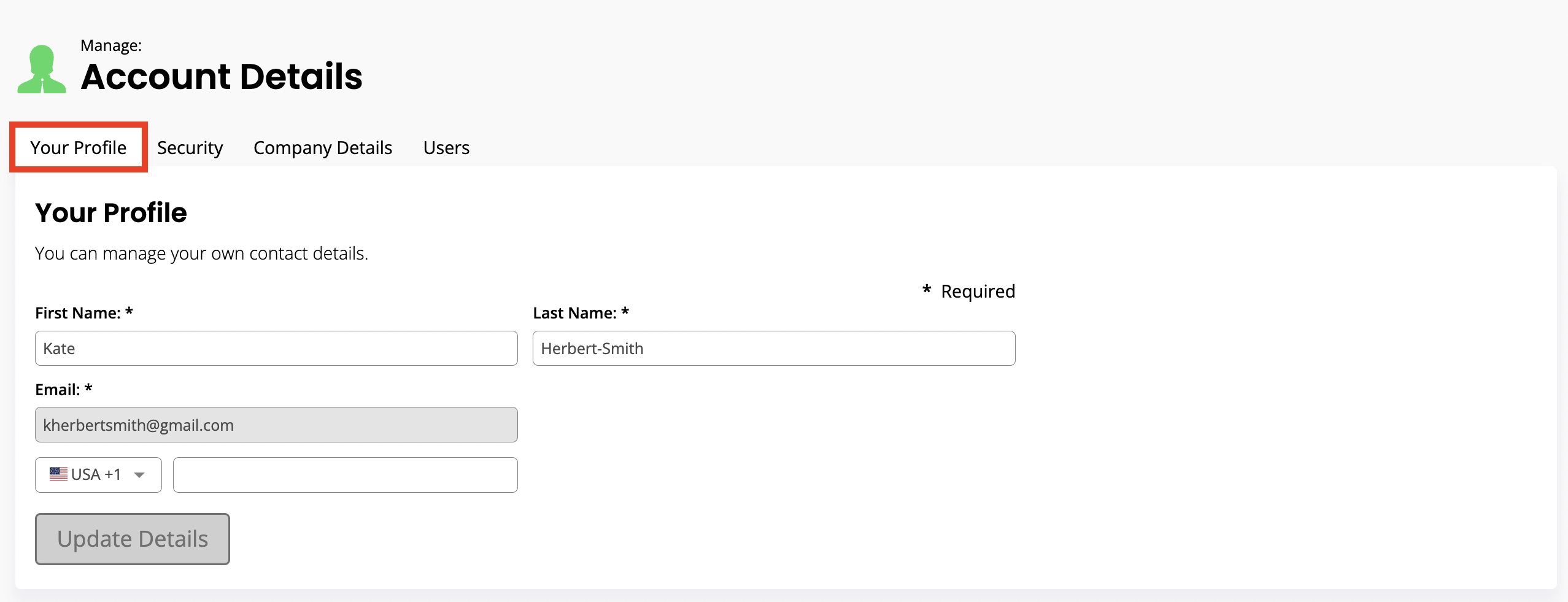
Task: Go to the Company Details tab
Action: coord(323,148)
